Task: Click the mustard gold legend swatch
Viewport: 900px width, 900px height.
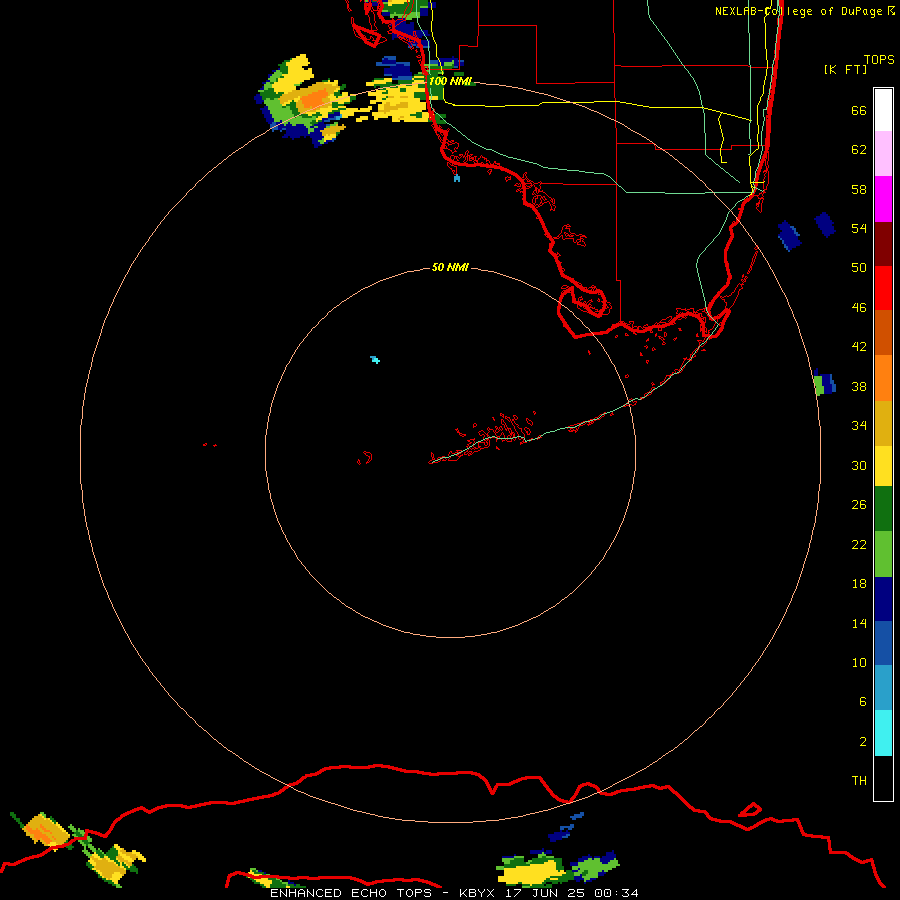Action: (x=883, y=423)
